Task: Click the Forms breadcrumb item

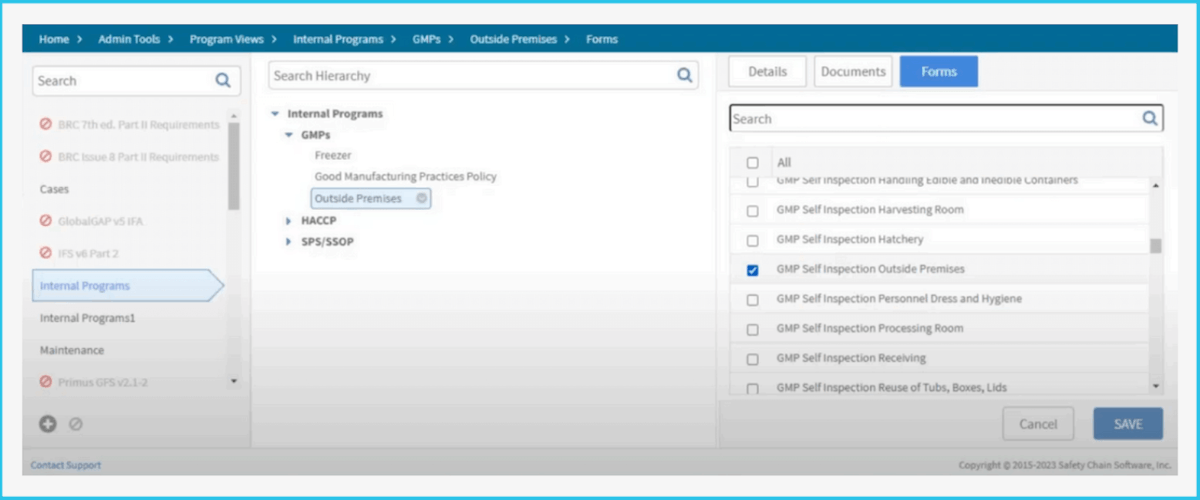Action: 603,39
